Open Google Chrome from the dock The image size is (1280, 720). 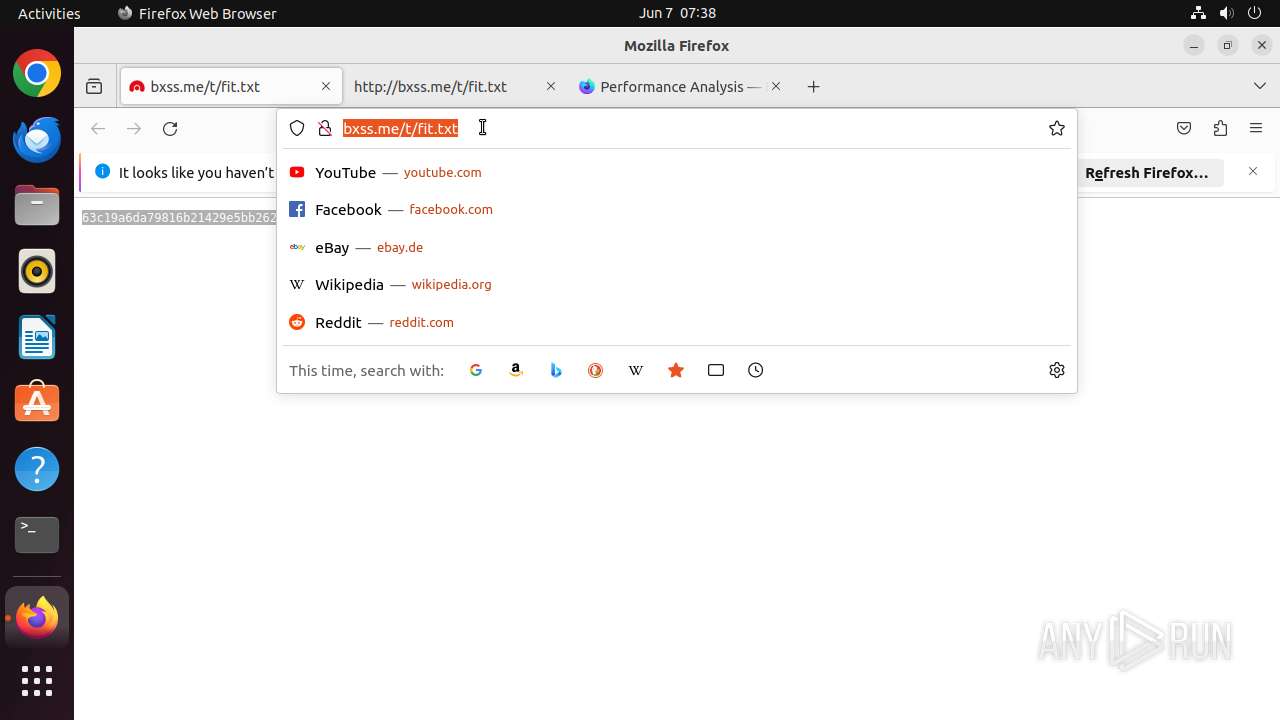coord(37,74)
